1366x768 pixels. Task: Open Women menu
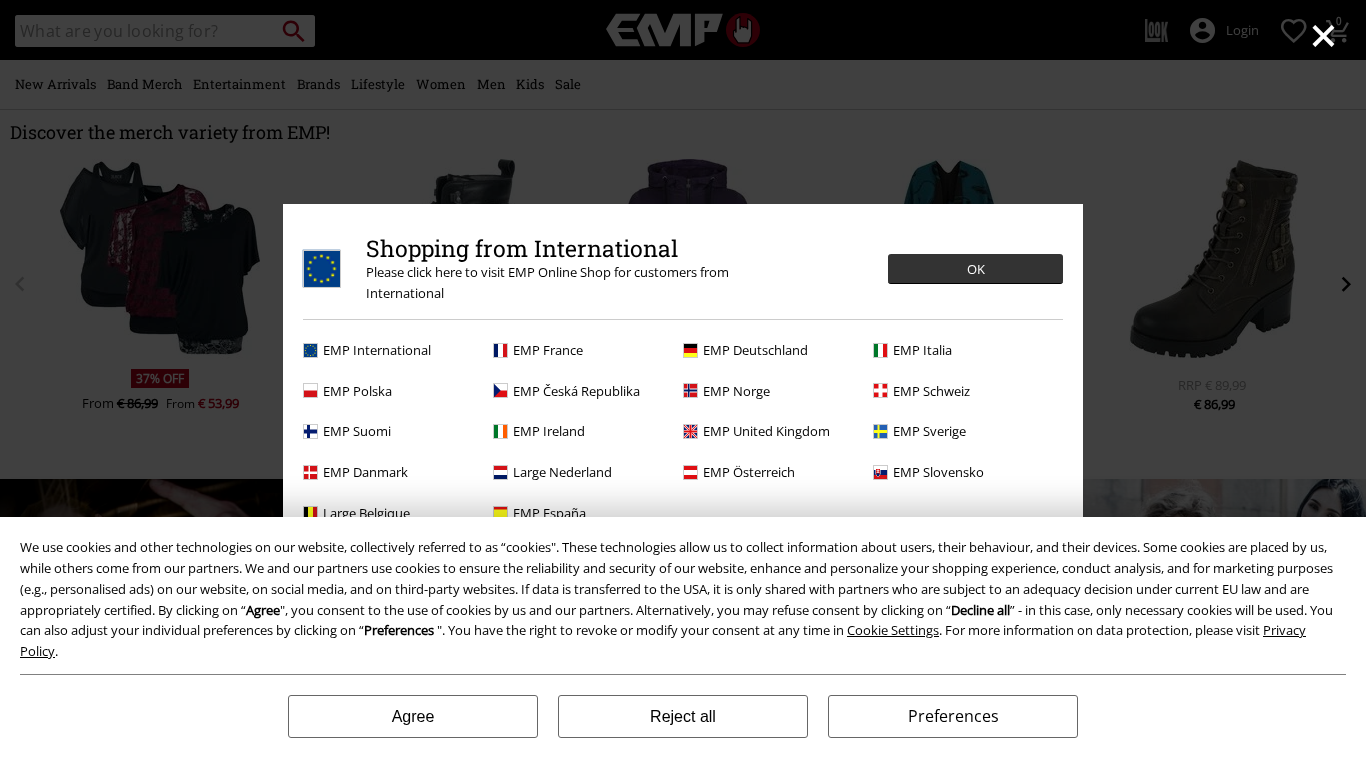click(441, 84)
